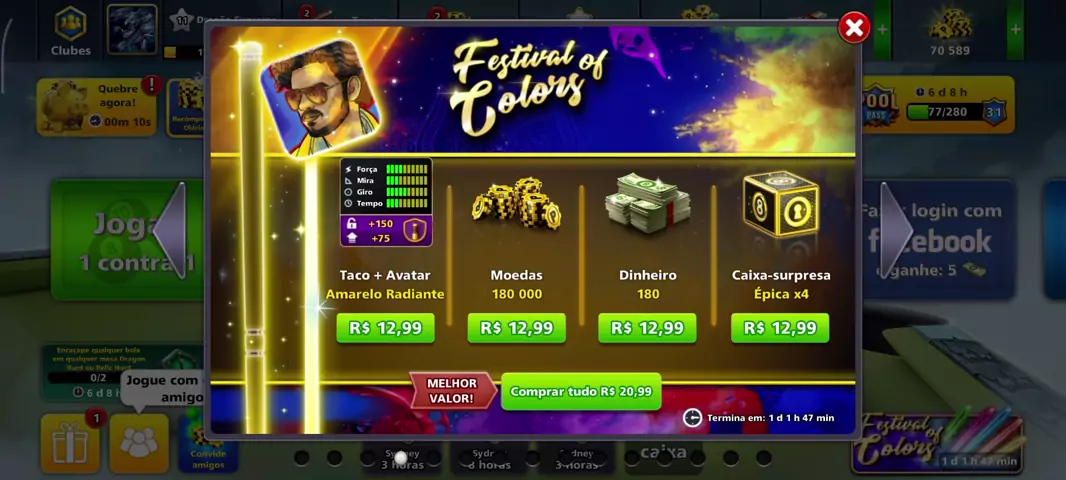Buy Taco + Avatar for R$ 12,99
This screenshot has width=1066, height=480.
(385, 328)
